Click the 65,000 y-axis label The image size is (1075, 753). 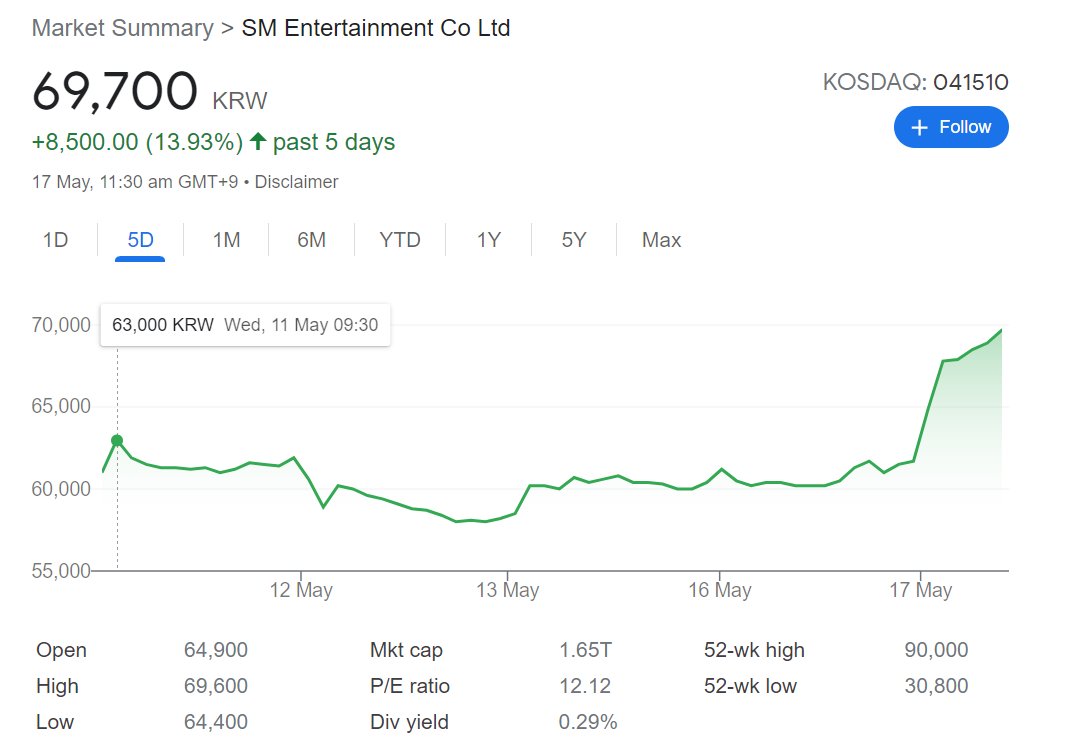[x=61, y=406]
